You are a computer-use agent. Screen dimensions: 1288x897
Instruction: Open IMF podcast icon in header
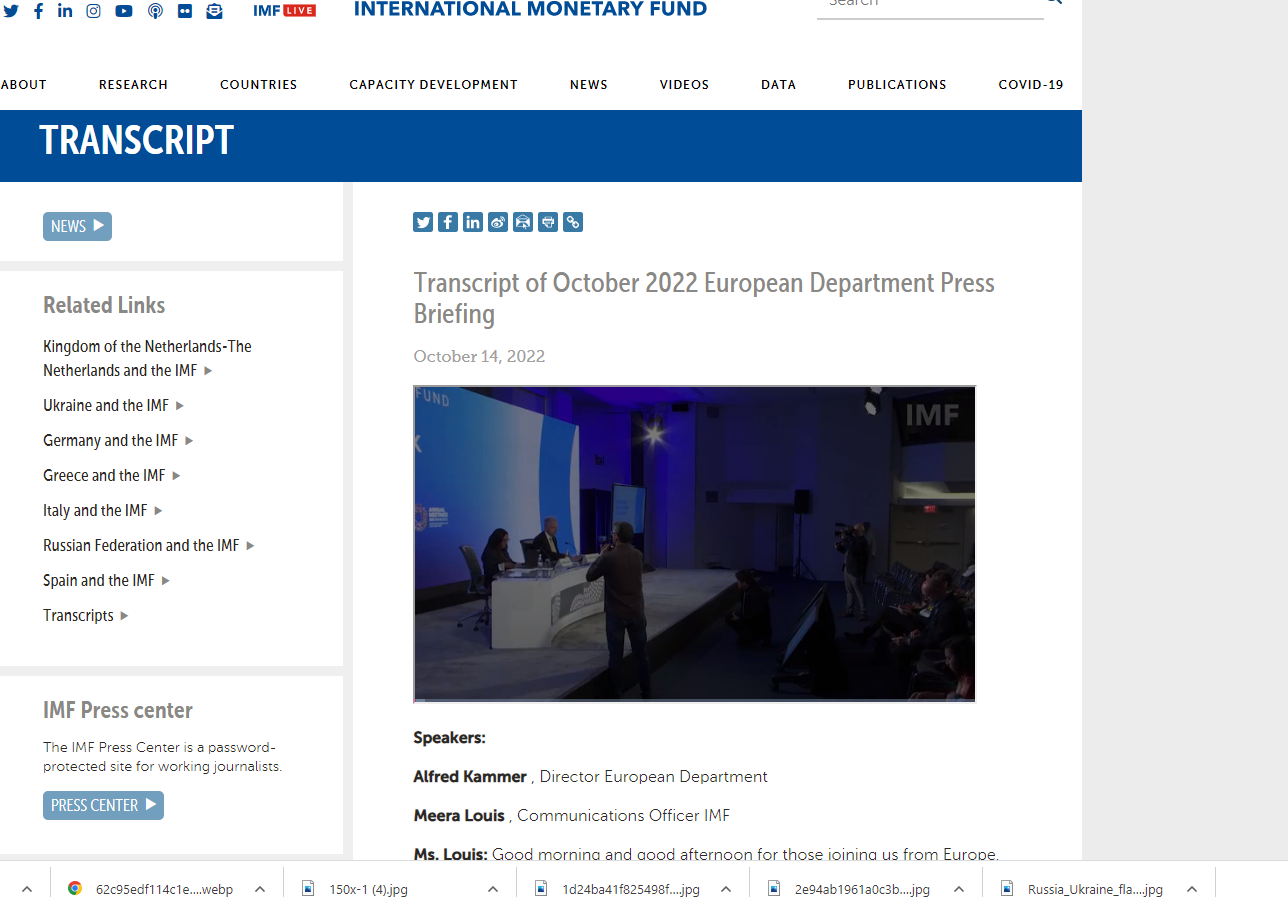click(x=155, y=11)
